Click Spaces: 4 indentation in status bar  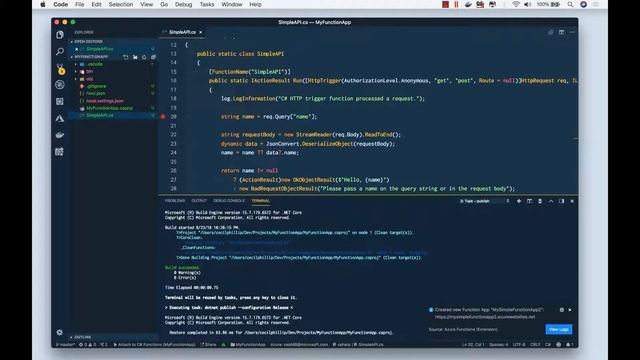tap(498, 344)
